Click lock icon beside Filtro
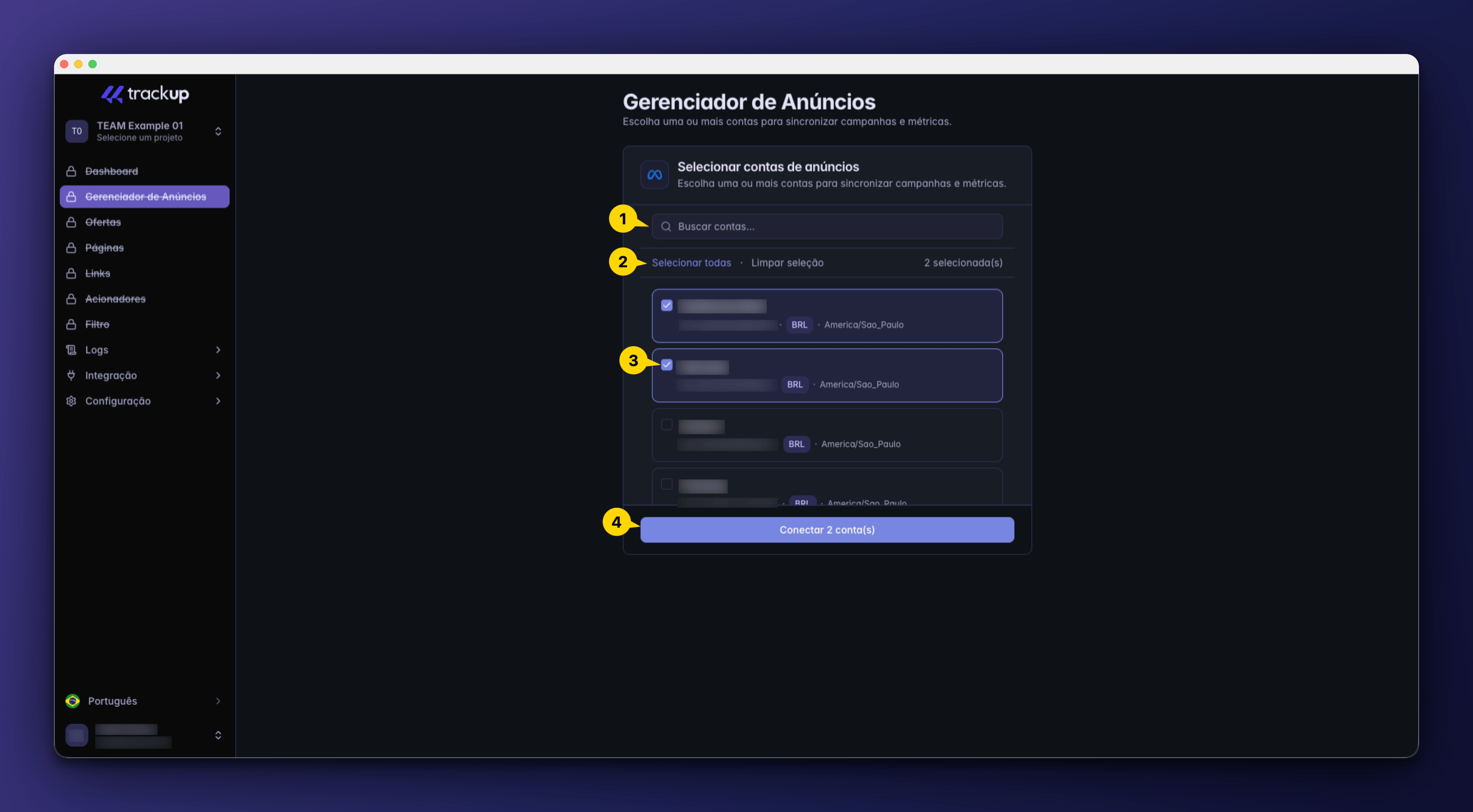This screenshot has width=1473, height=812. point(71,324)
